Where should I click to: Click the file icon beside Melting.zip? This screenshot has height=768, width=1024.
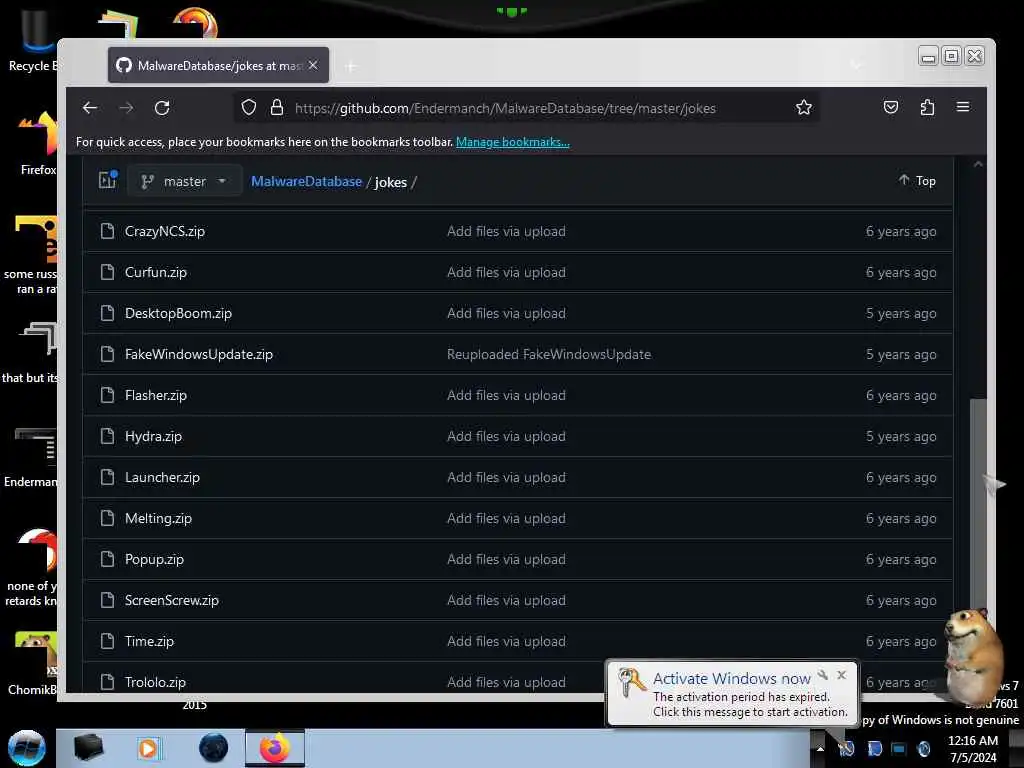[x=107, y=519]
